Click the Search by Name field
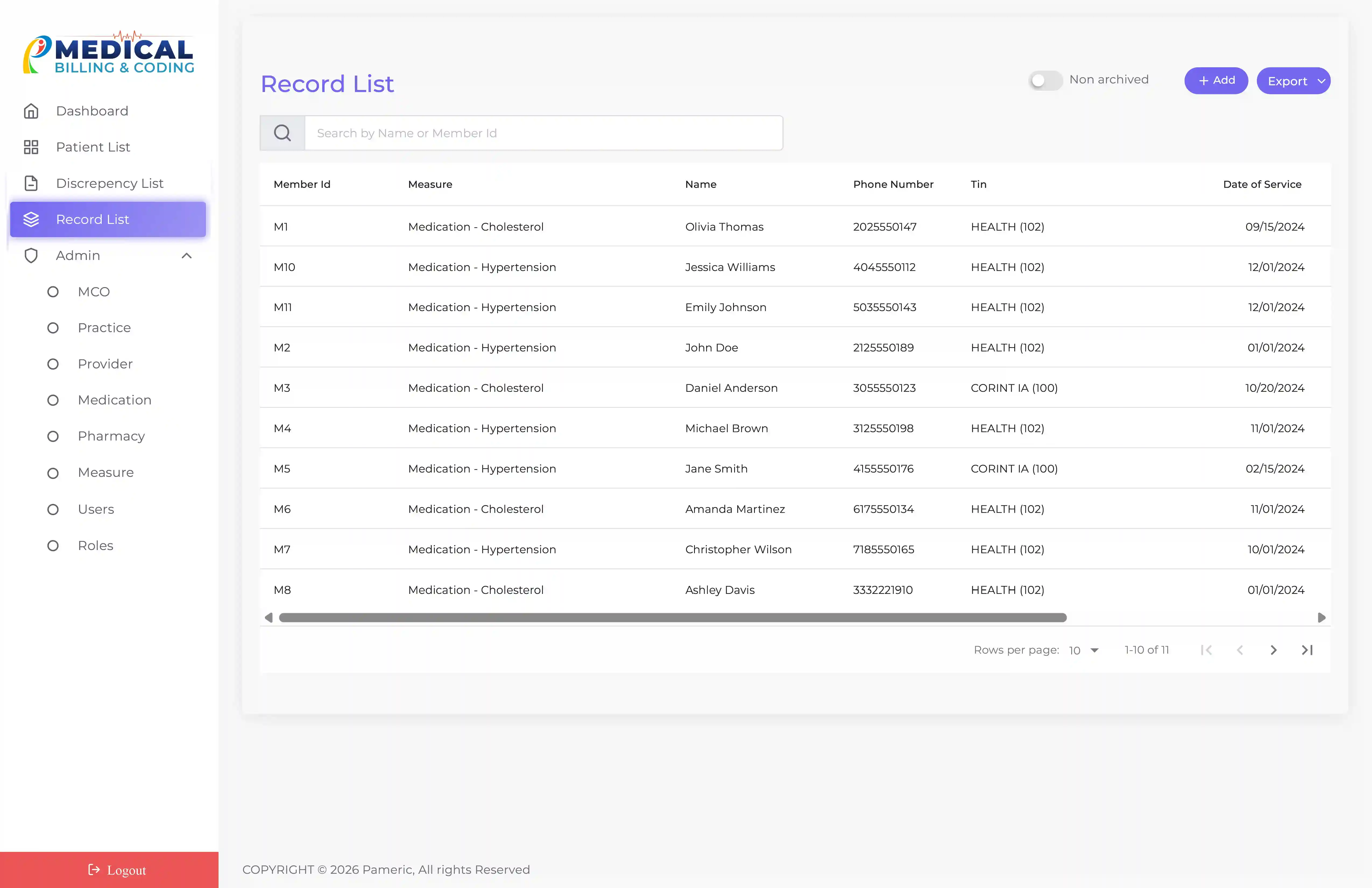The width and height of the screenshot is (1372, 888). (543, 133)
